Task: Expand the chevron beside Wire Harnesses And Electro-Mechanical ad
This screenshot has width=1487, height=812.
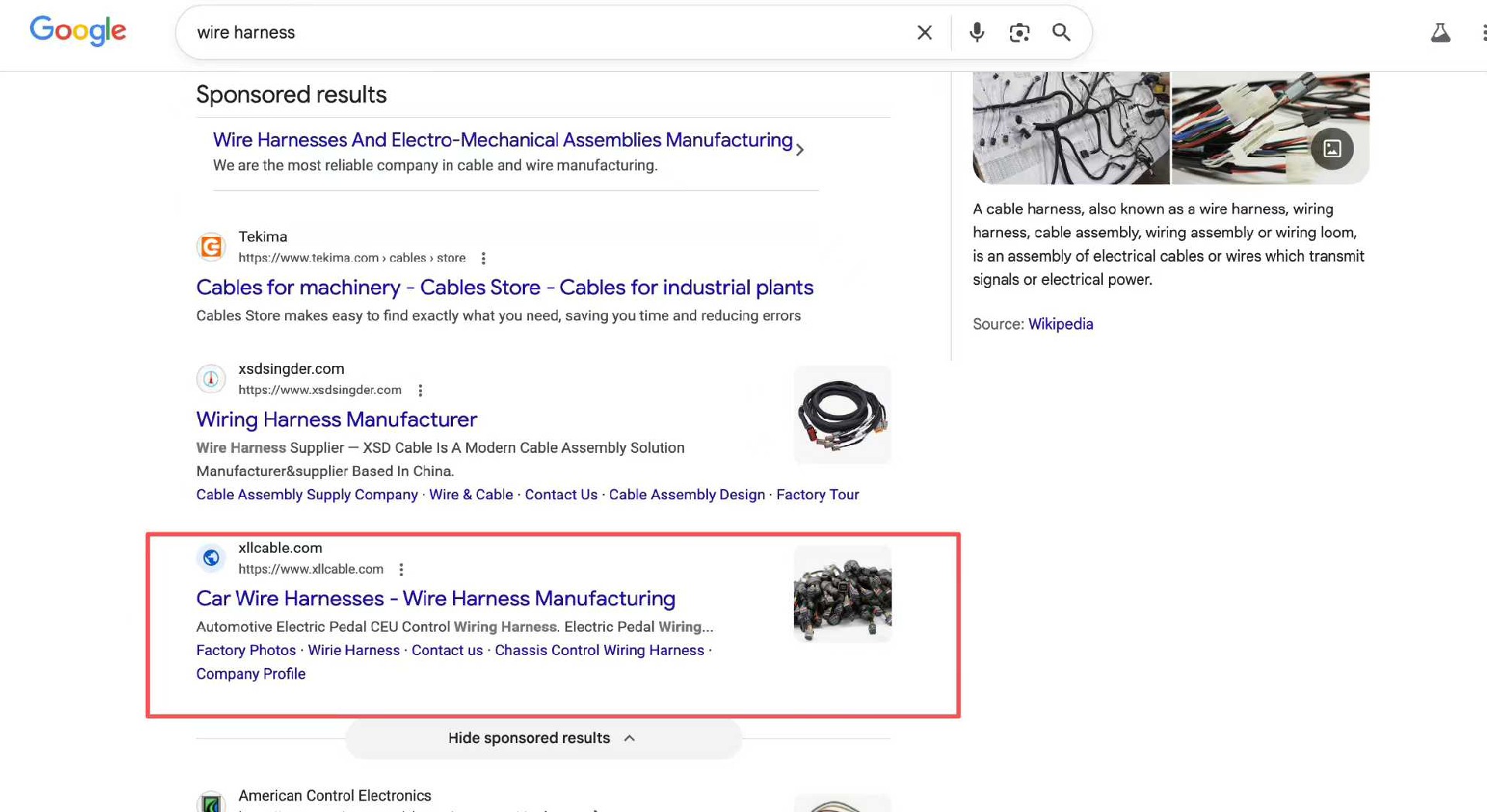Action: (x=800, y=149)
